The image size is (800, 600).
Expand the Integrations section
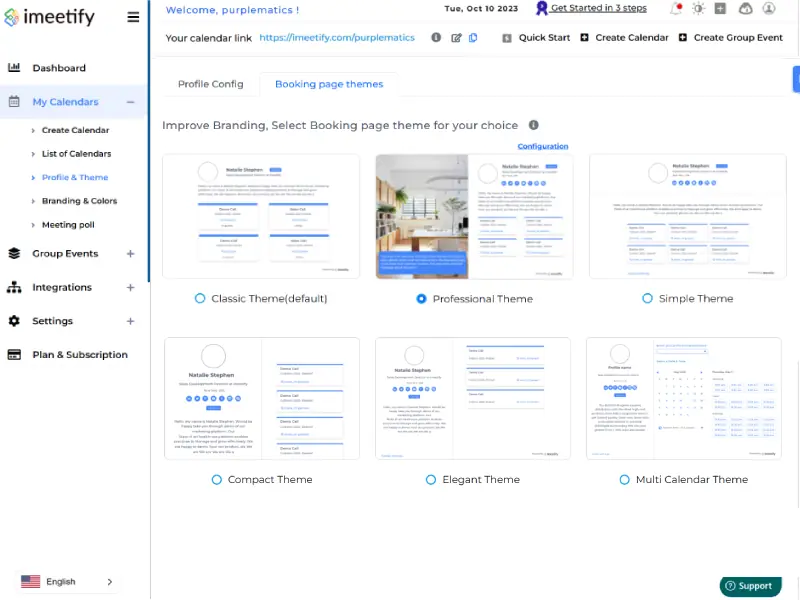click(131, 288)
